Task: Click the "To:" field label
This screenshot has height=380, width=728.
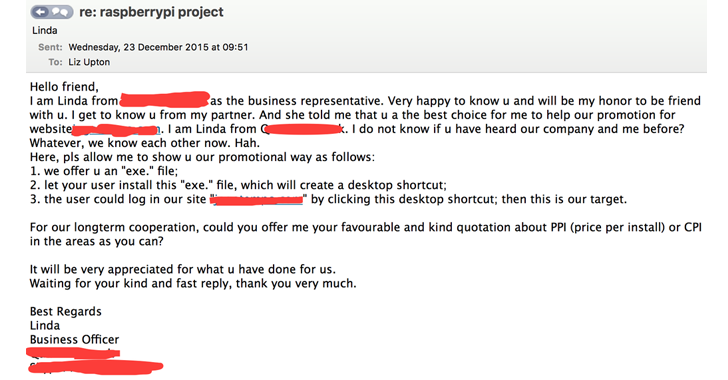Action: click(55, 62)
